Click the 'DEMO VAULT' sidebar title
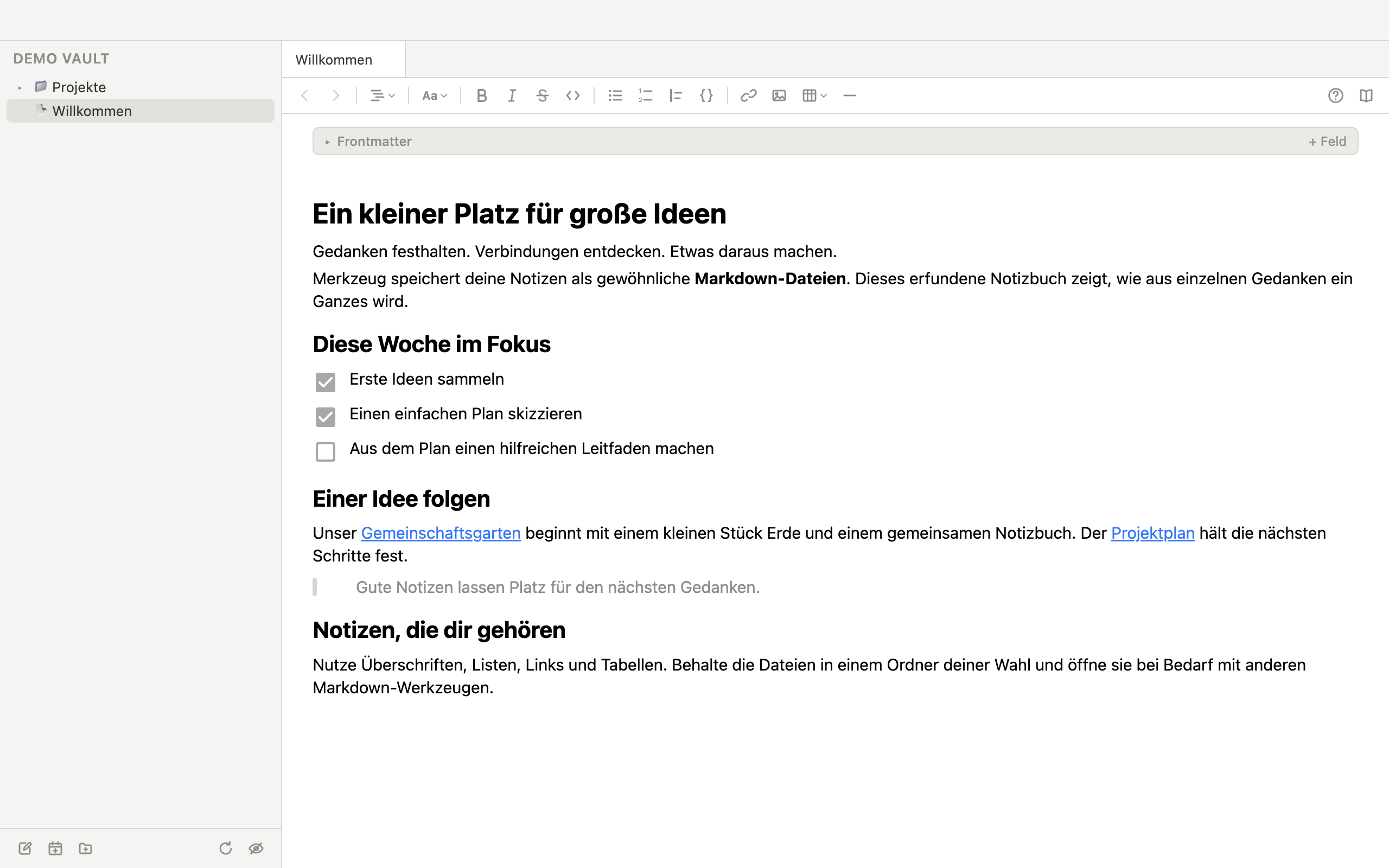Screen dimensions: 1389x868 tap(61, 59)
